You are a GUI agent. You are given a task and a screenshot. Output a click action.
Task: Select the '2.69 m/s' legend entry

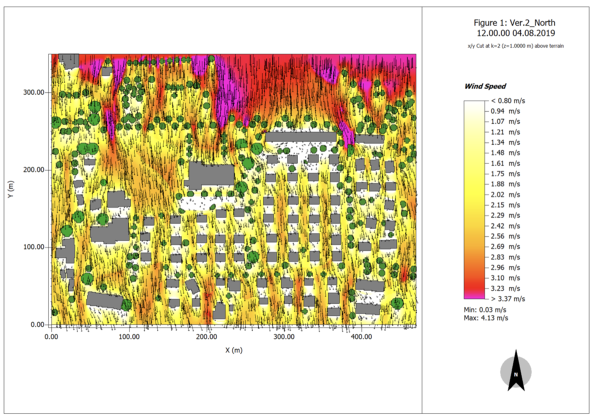505,246
